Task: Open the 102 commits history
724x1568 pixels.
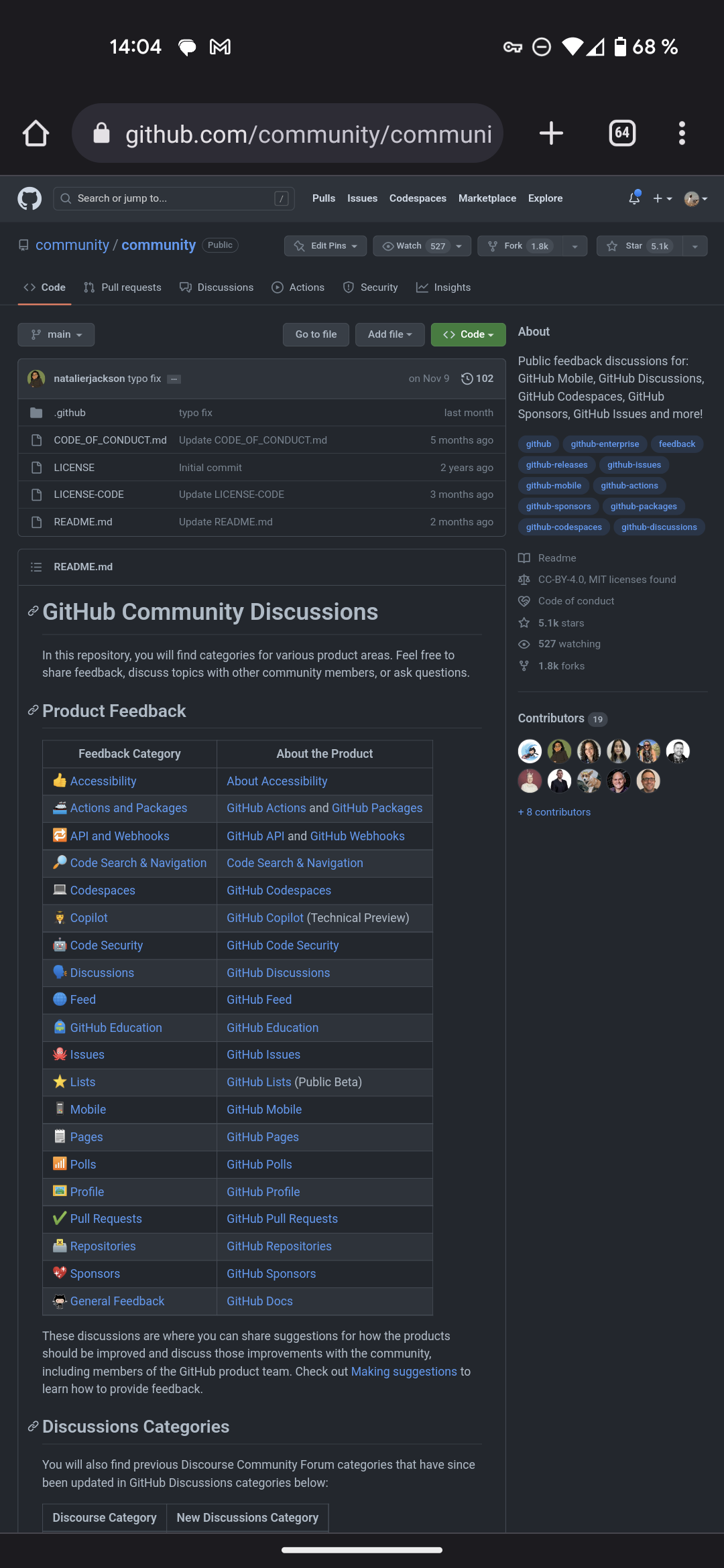Action: point(477,379)
